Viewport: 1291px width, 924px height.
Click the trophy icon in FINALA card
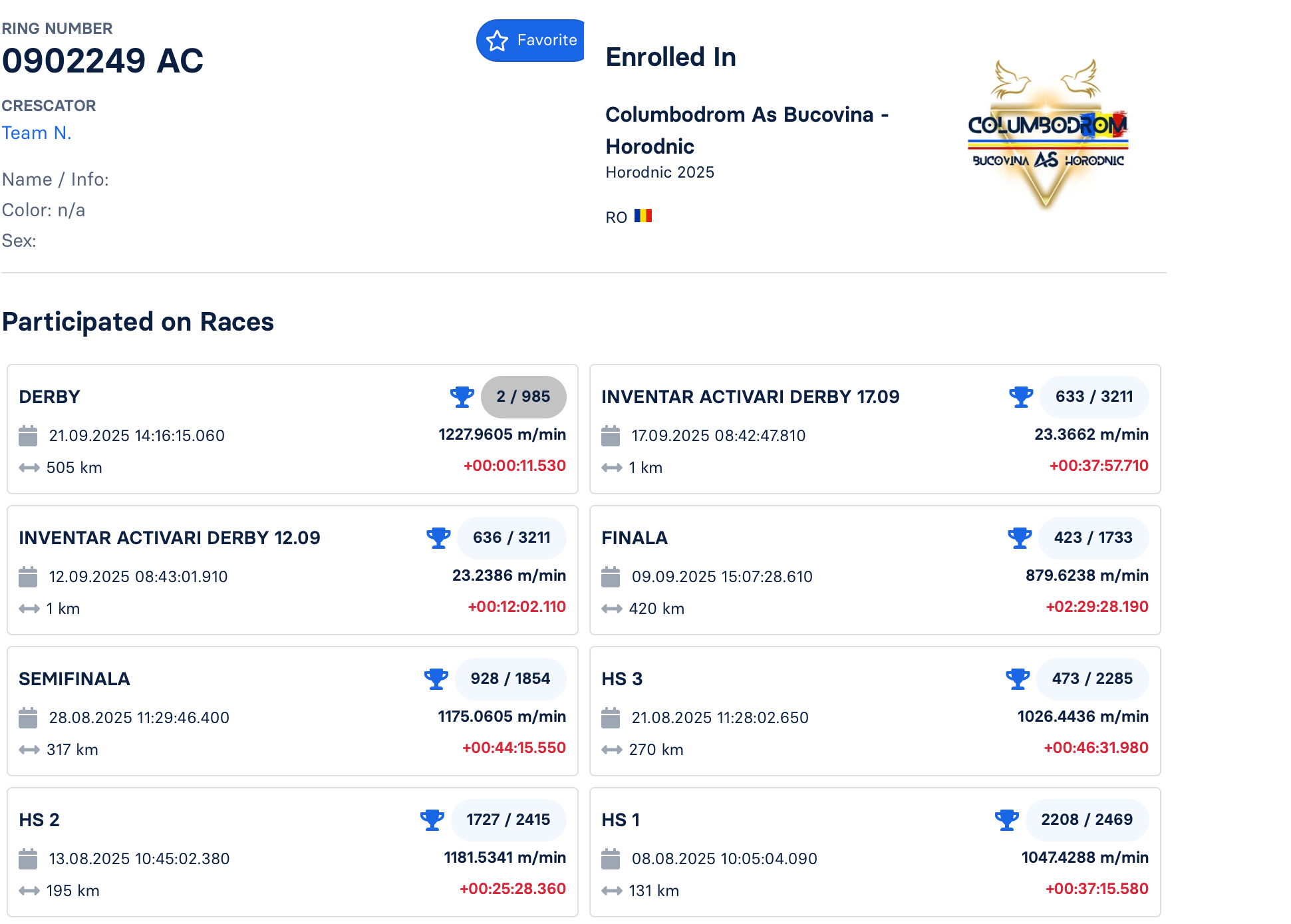coord(1019,538)
